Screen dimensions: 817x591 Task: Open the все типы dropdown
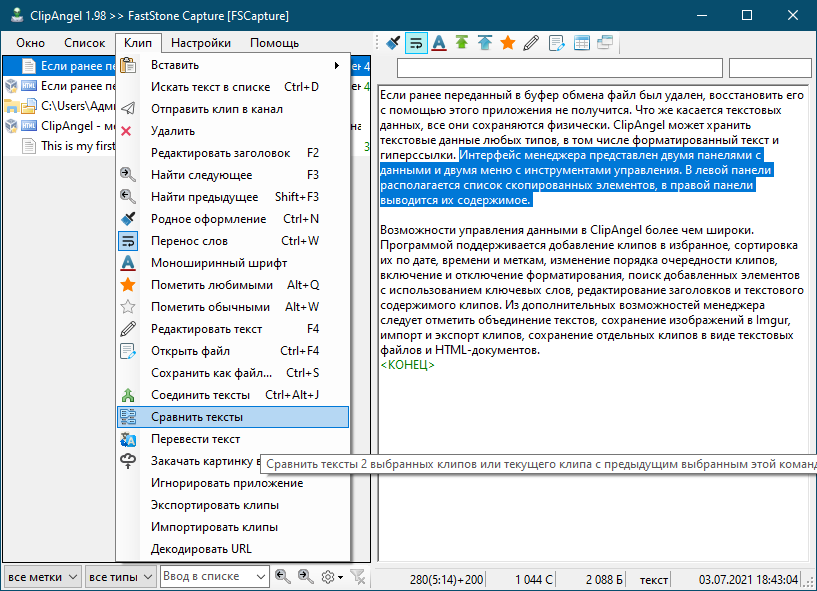(x=120, y=577)
